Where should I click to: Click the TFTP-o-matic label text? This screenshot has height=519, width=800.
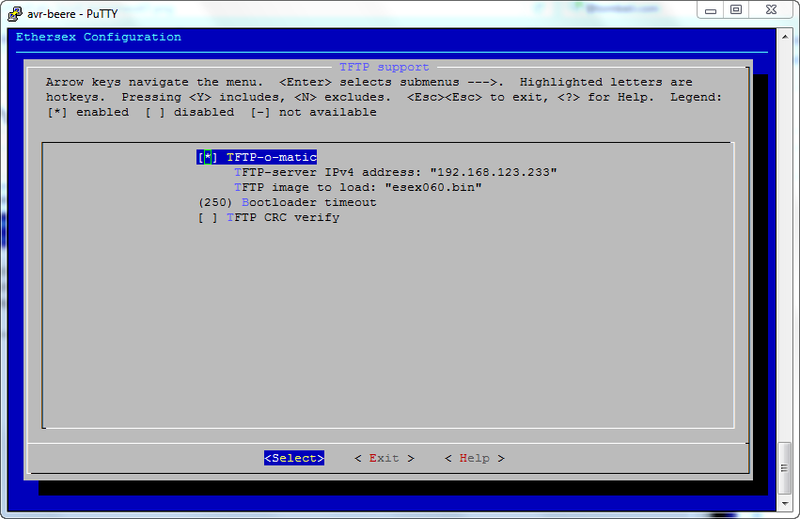coord(271,157)
